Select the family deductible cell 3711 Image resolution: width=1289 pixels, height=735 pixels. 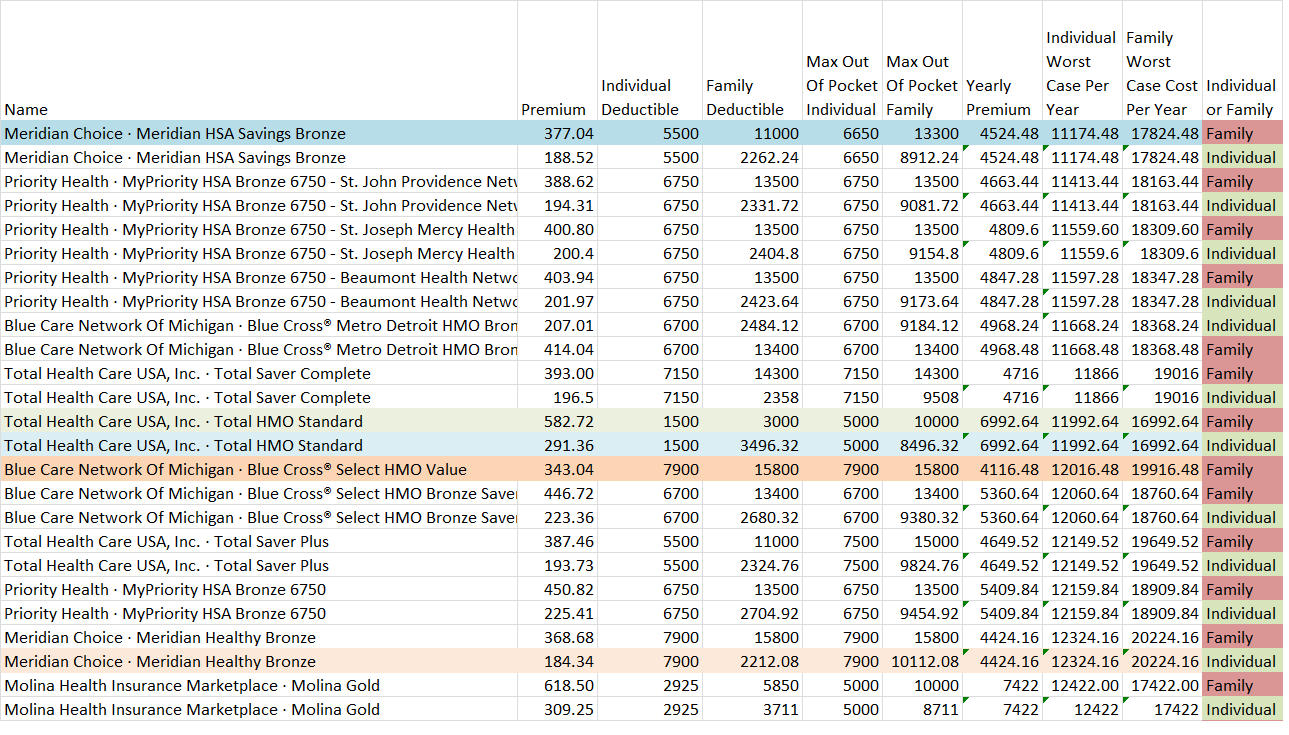click(x=752, y=709)
